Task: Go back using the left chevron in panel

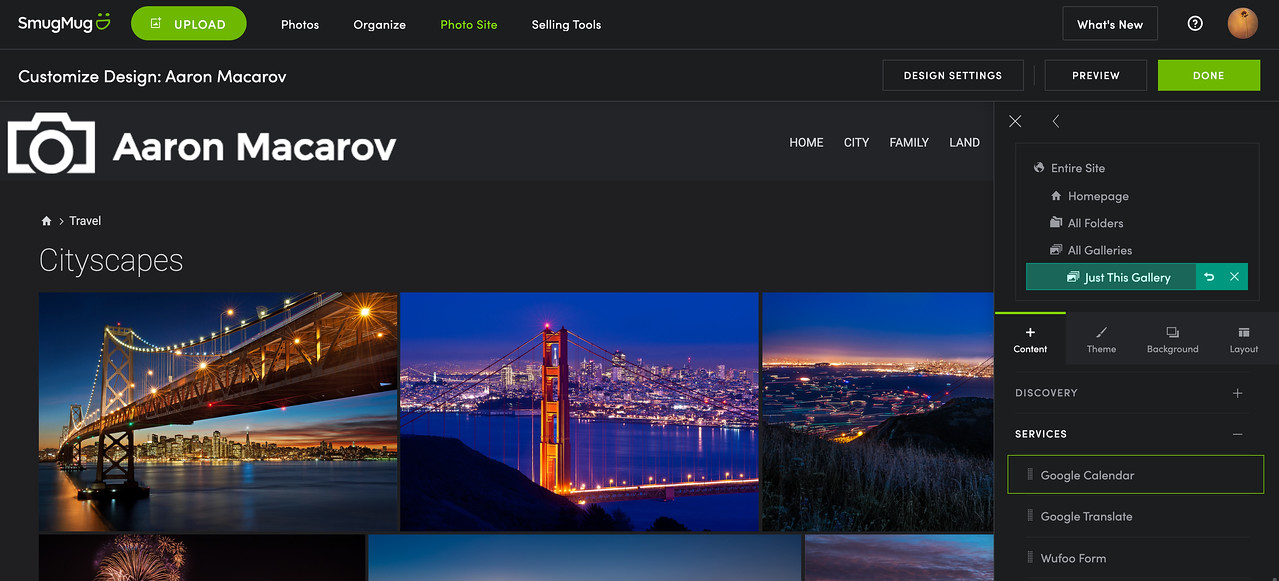Action: pyautogui.click(x=1055, y=121)
